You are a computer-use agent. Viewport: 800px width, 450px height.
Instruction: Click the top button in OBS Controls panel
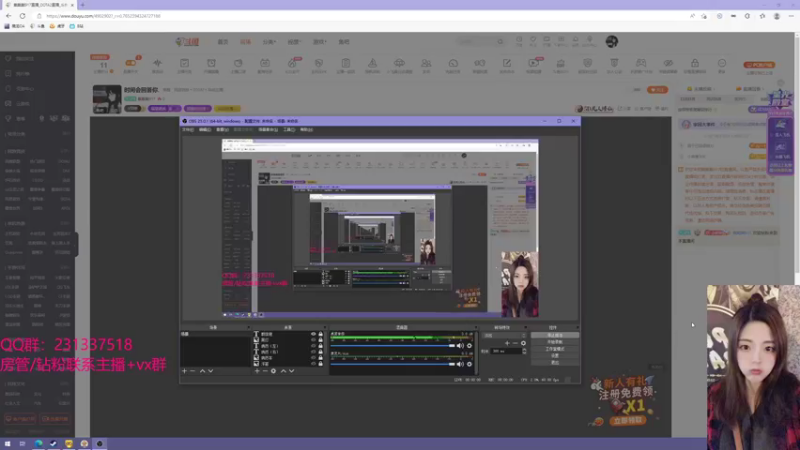click(x=555, y=335)
